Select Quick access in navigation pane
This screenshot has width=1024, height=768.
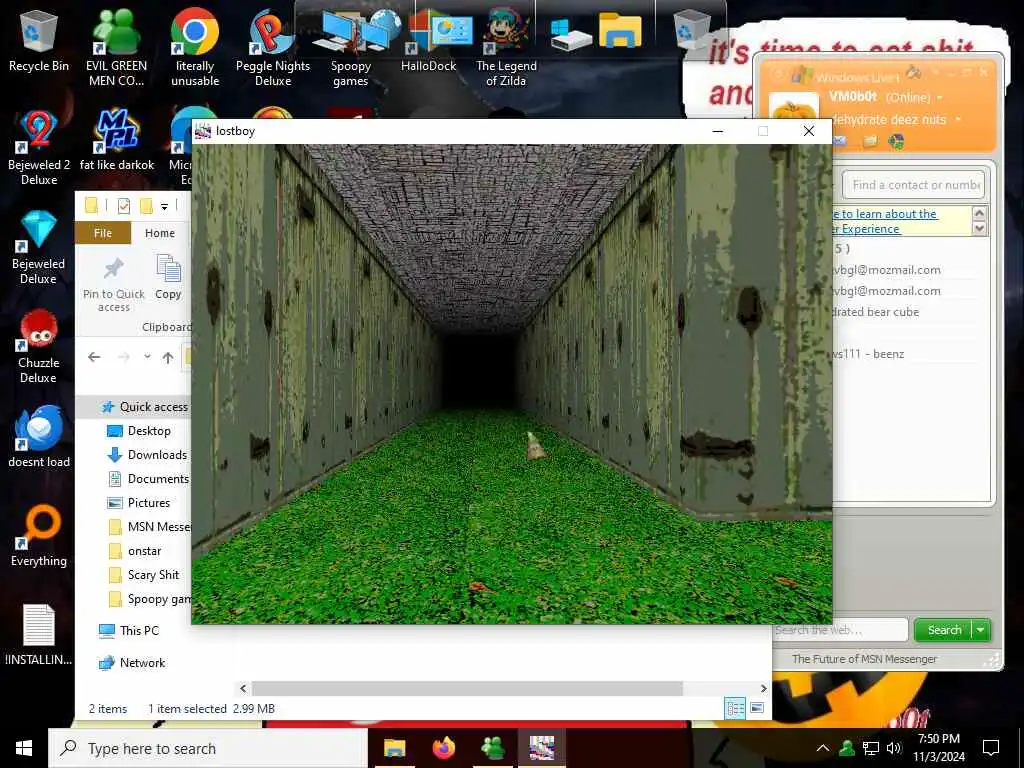153,407
